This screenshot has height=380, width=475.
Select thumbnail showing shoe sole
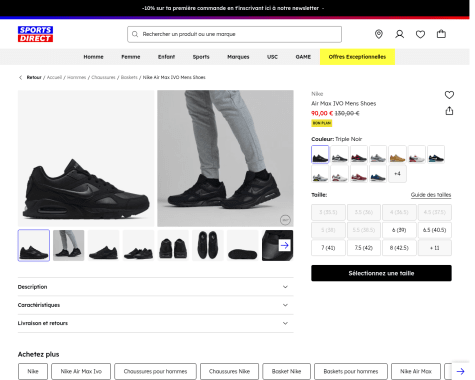(243, 245)
